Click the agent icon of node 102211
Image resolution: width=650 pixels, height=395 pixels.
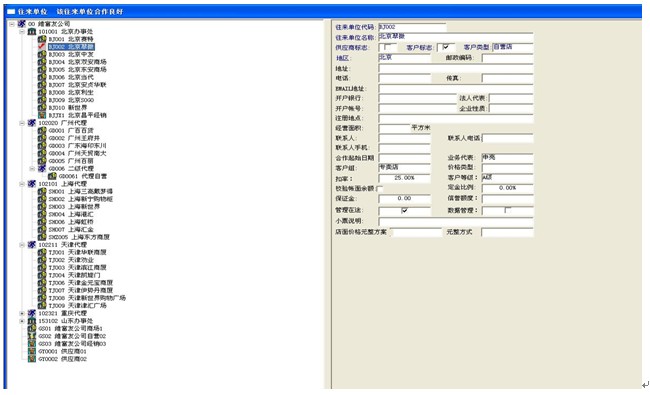tap(32, 245)
